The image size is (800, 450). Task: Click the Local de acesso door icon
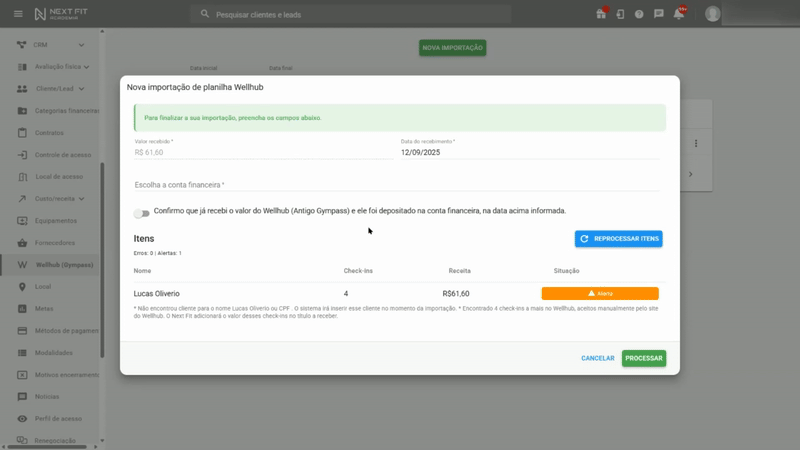point(22,177)
